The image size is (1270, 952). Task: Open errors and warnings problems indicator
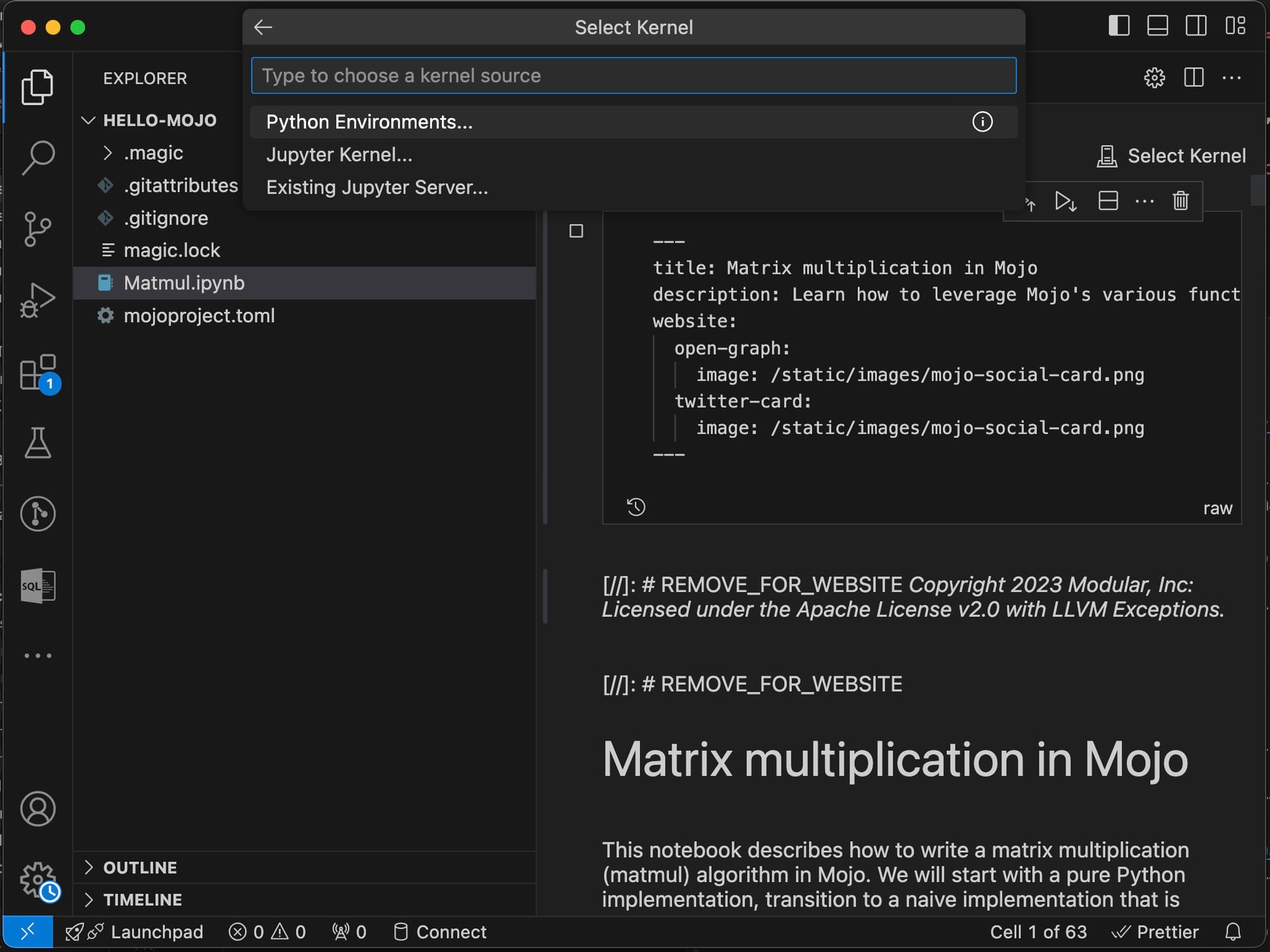(267, 932)
